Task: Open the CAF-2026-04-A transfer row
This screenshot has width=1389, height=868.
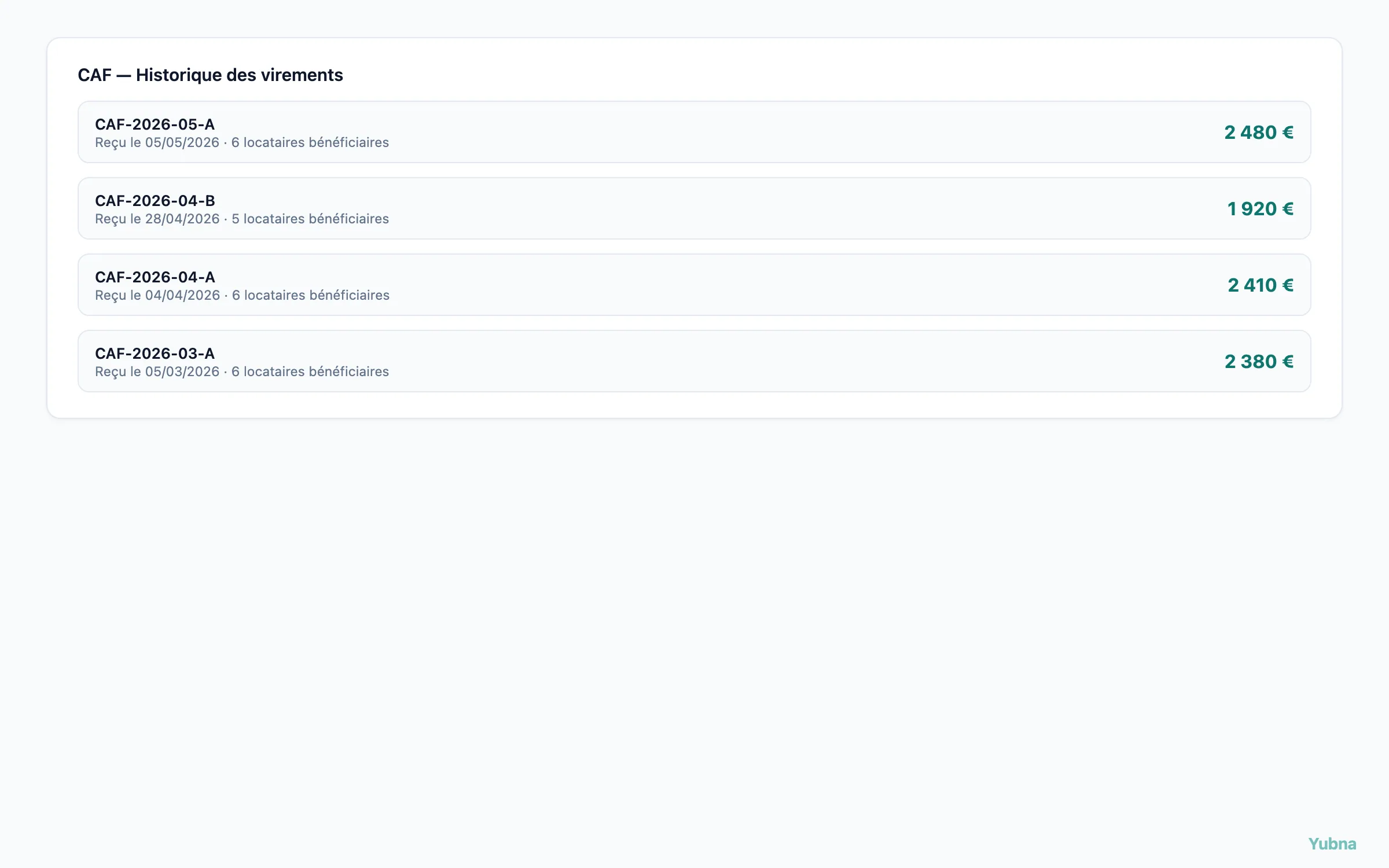Action: click(x=694, y=285)
